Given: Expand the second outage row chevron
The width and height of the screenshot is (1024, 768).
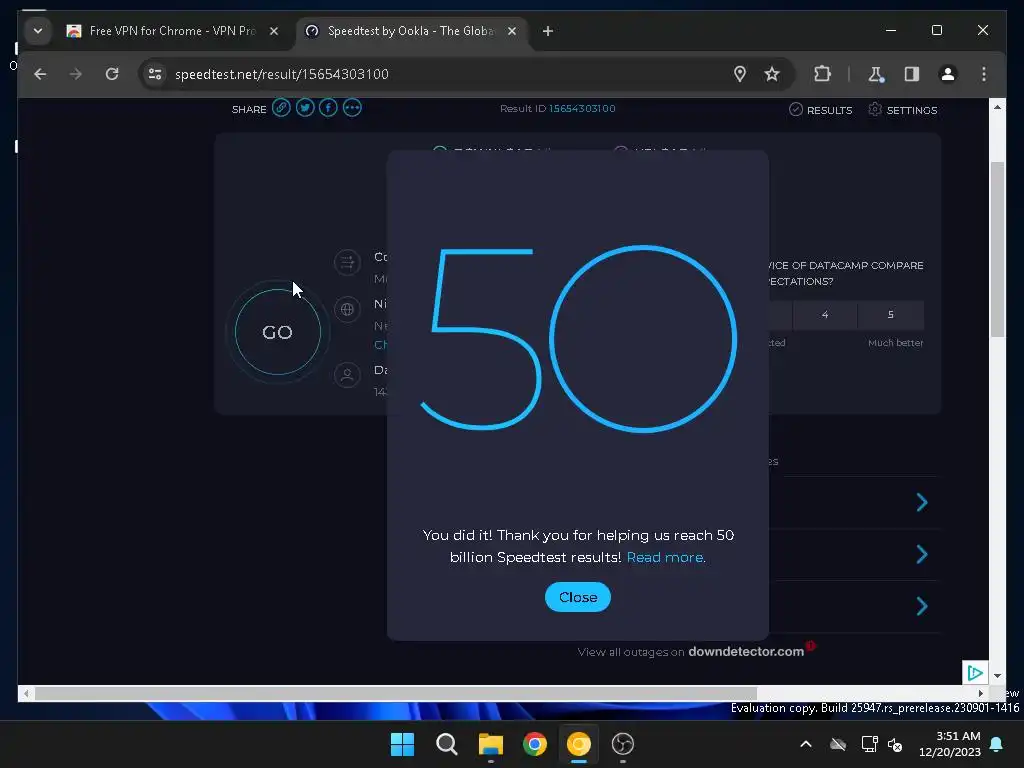Looking at the screenshot, I should pos(921,554).
